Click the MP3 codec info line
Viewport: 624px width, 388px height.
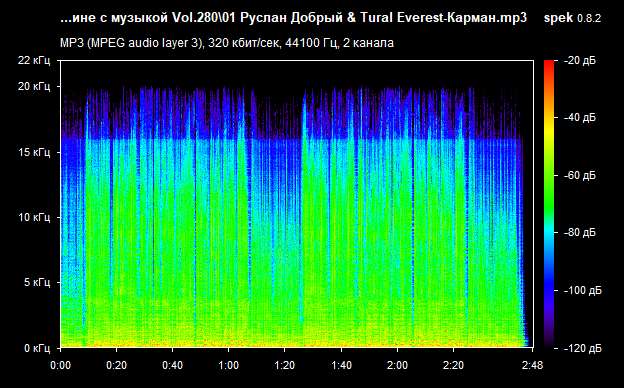[x=227, y=43]
